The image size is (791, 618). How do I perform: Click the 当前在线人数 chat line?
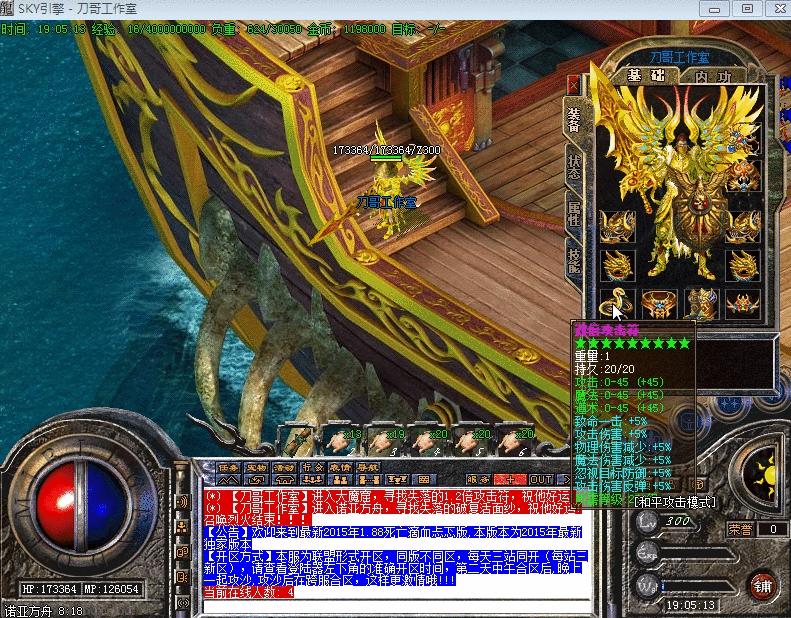click(248, 592)
